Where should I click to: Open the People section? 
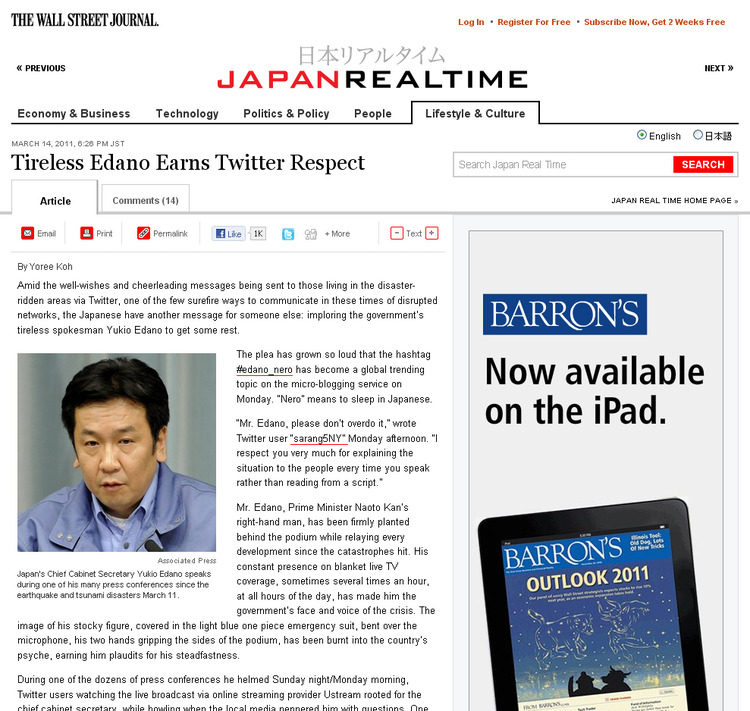(373, 113)
